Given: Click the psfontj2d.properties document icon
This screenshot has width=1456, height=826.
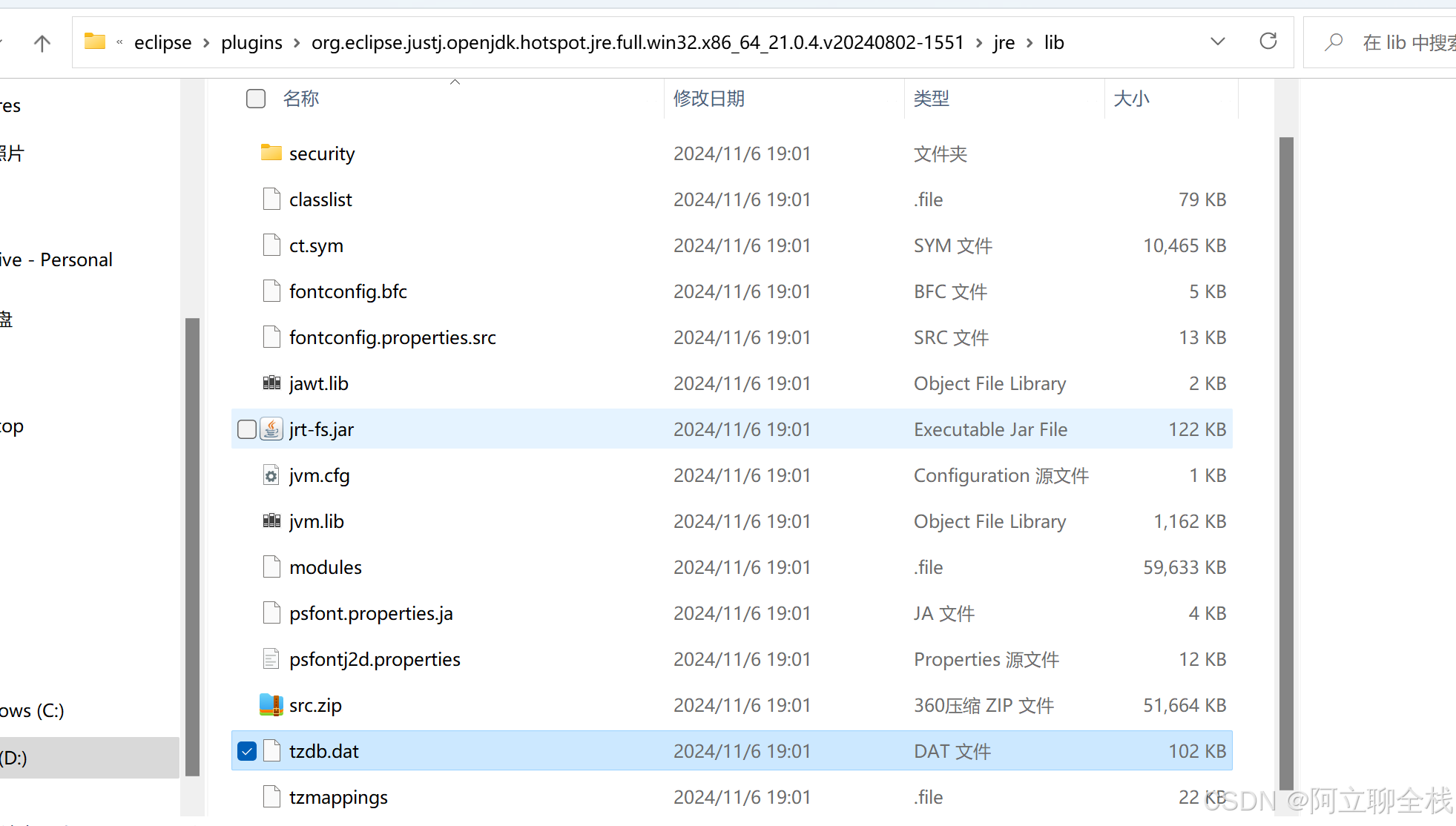Looking at the screenshot, I should [271, 659].
